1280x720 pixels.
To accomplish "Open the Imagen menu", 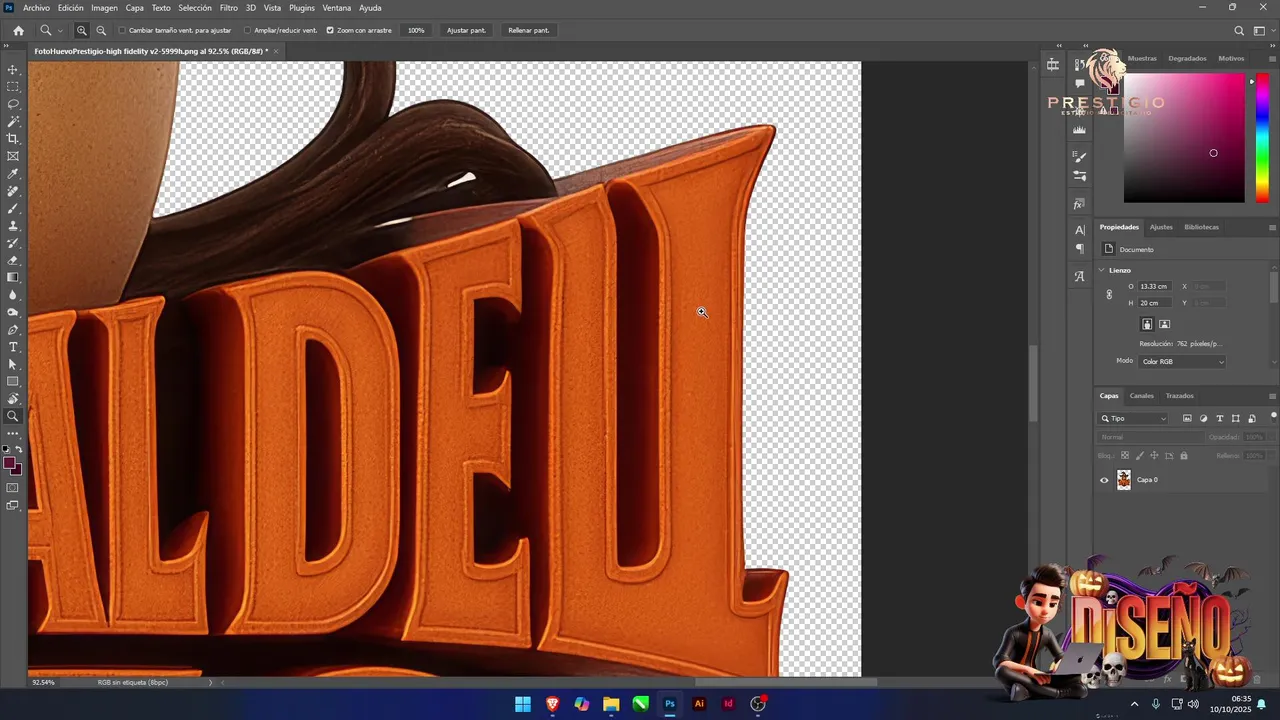I will click(104, 8).
